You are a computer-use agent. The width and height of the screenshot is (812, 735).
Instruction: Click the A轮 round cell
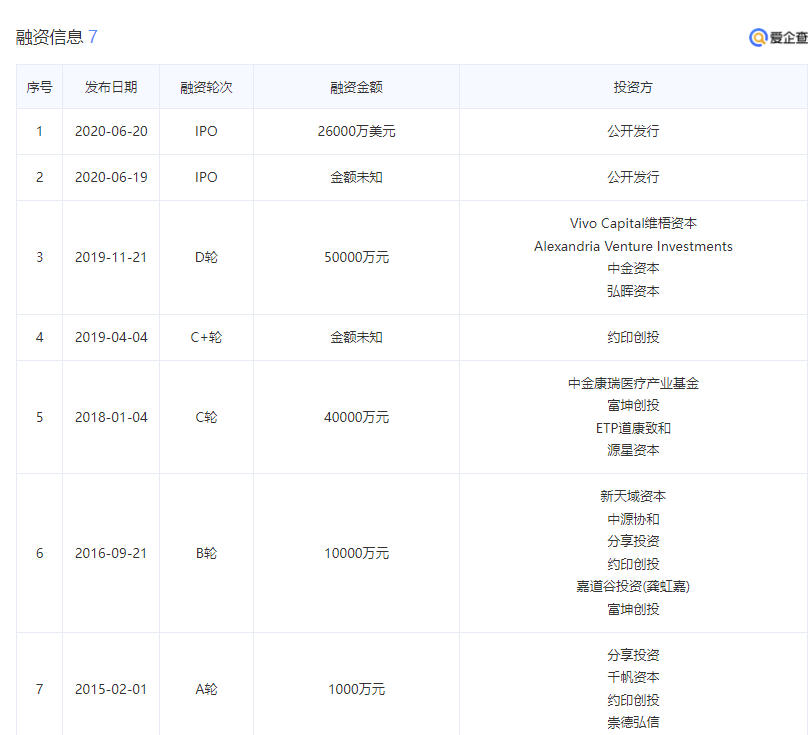pos(206,689)
